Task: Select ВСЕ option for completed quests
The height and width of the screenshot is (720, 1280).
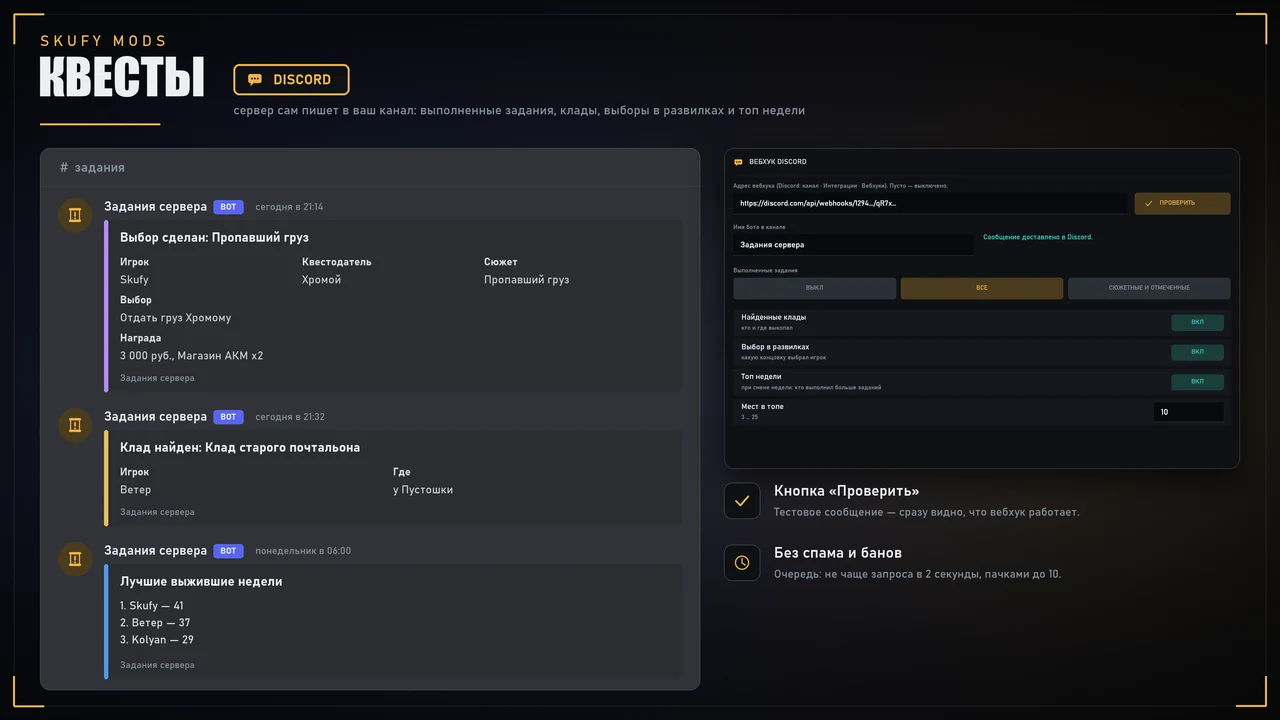Action: pos(982,288)
